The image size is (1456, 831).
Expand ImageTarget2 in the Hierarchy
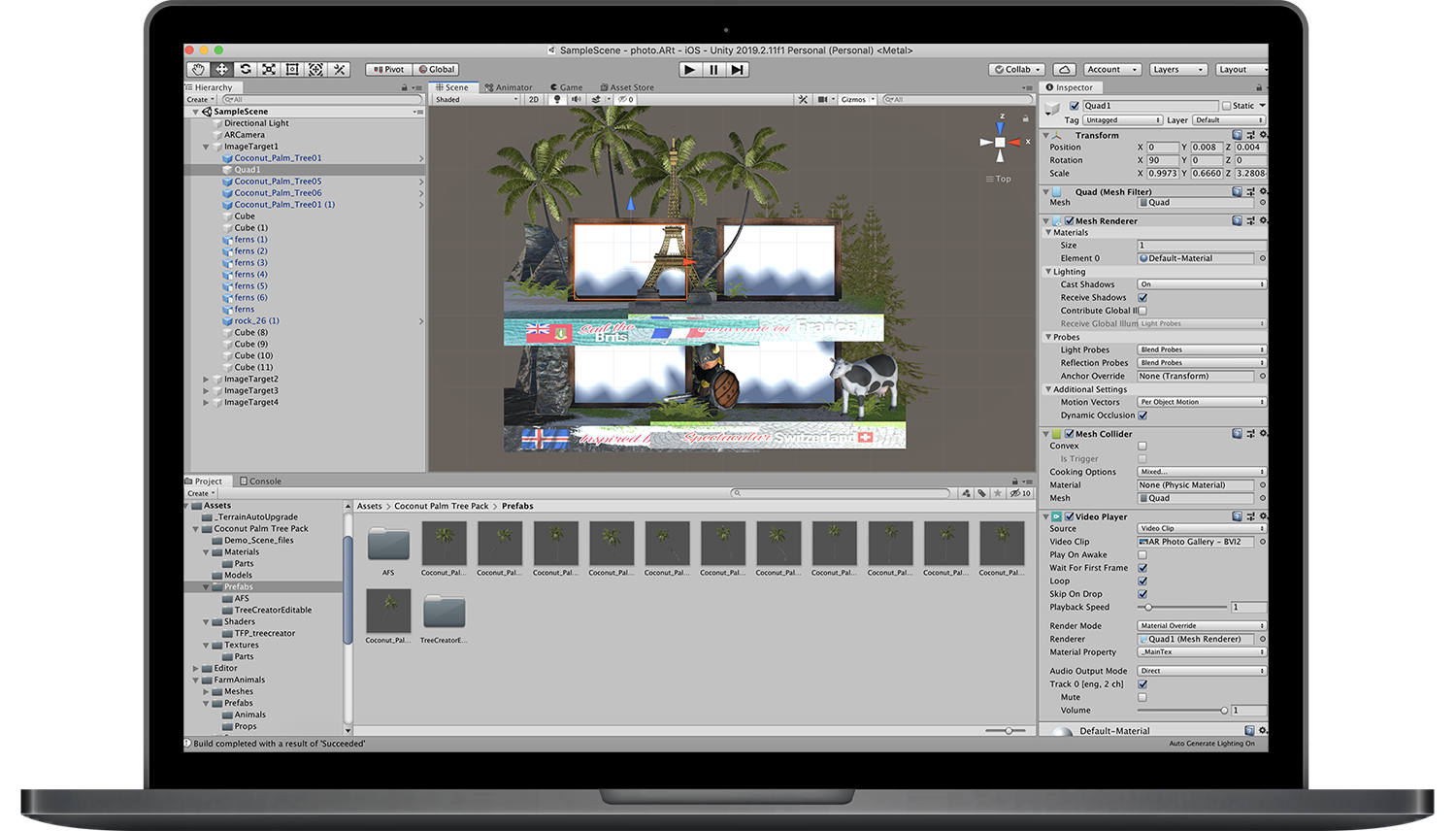click(206, 380)
